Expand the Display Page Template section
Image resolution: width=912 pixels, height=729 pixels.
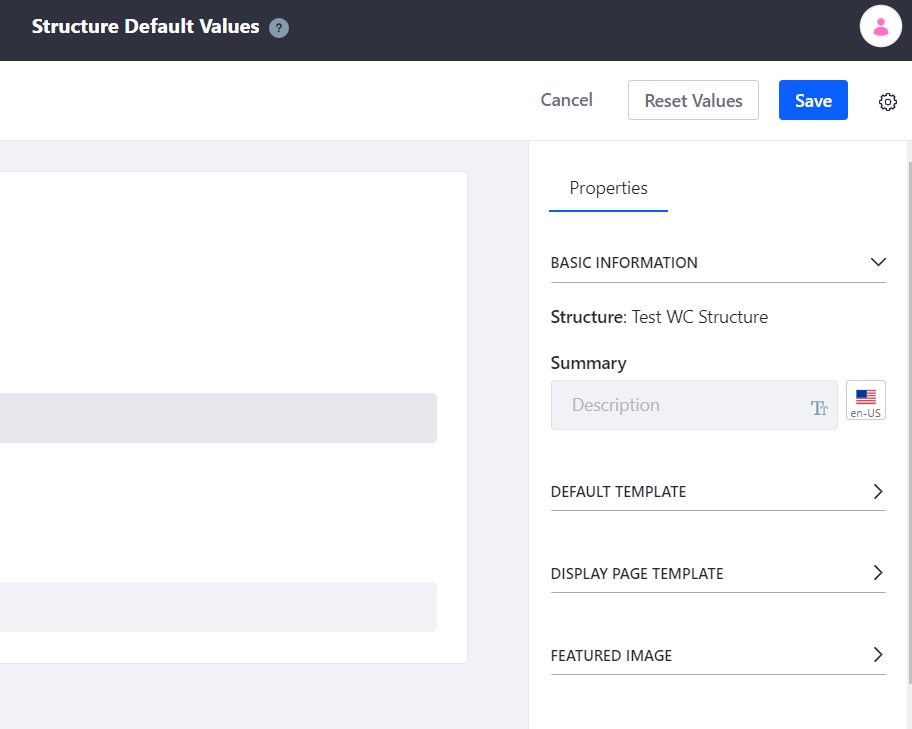(x=718, y=574)
